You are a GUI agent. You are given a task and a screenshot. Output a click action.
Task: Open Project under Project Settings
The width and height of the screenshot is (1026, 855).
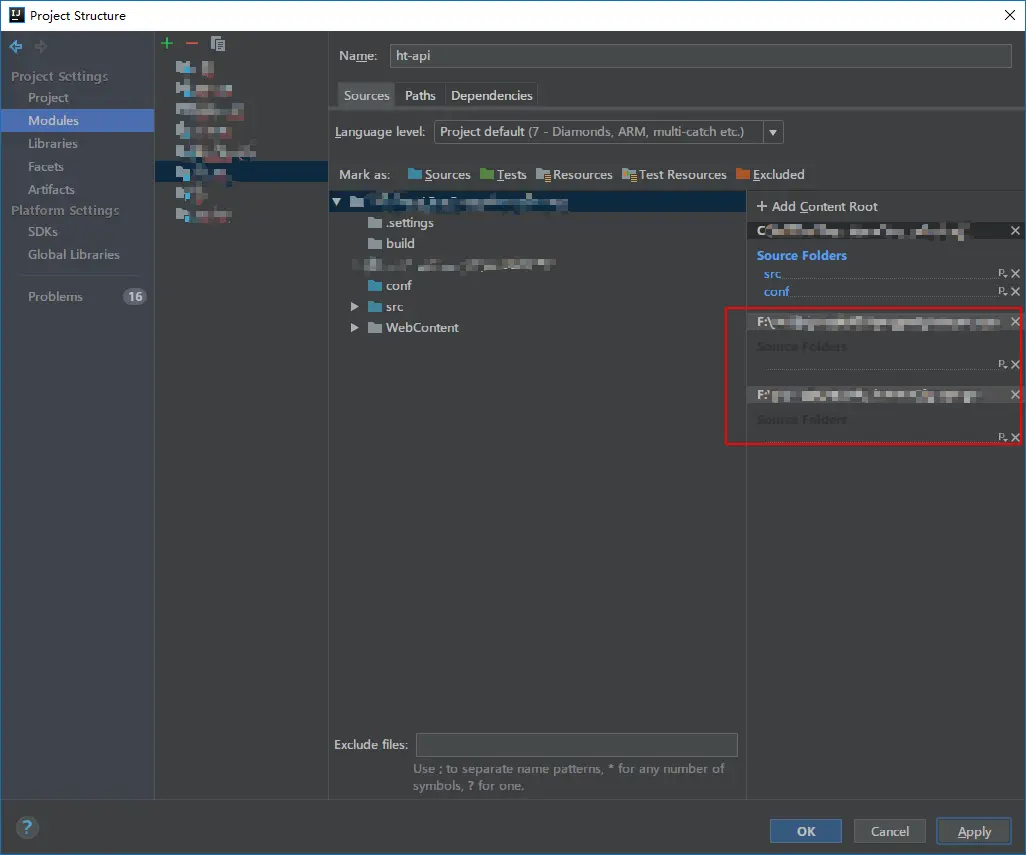(x=48, y=97)
